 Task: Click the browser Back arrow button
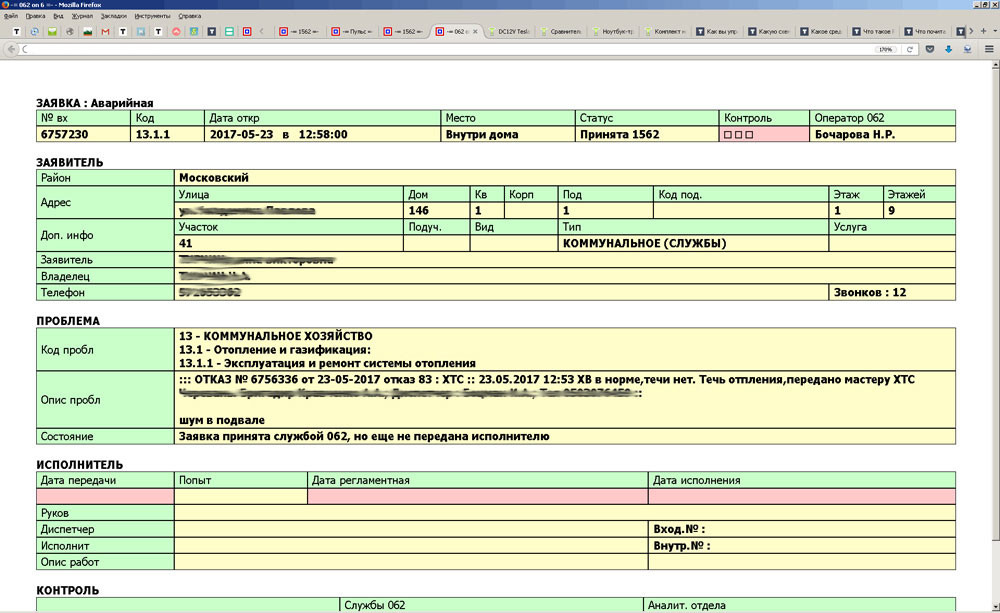pos(10,48)
